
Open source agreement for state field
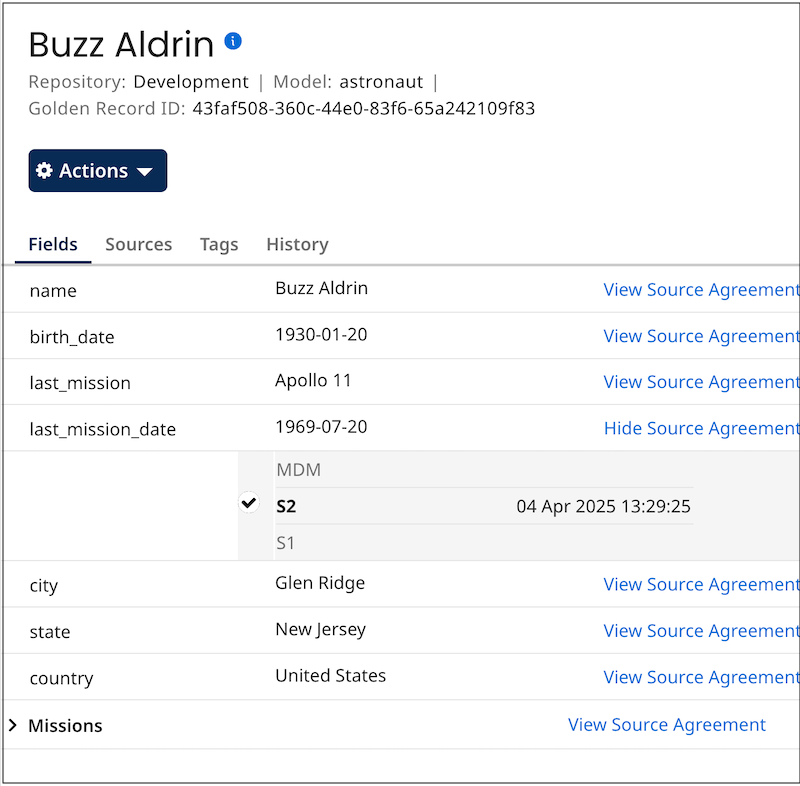point(700,631)
